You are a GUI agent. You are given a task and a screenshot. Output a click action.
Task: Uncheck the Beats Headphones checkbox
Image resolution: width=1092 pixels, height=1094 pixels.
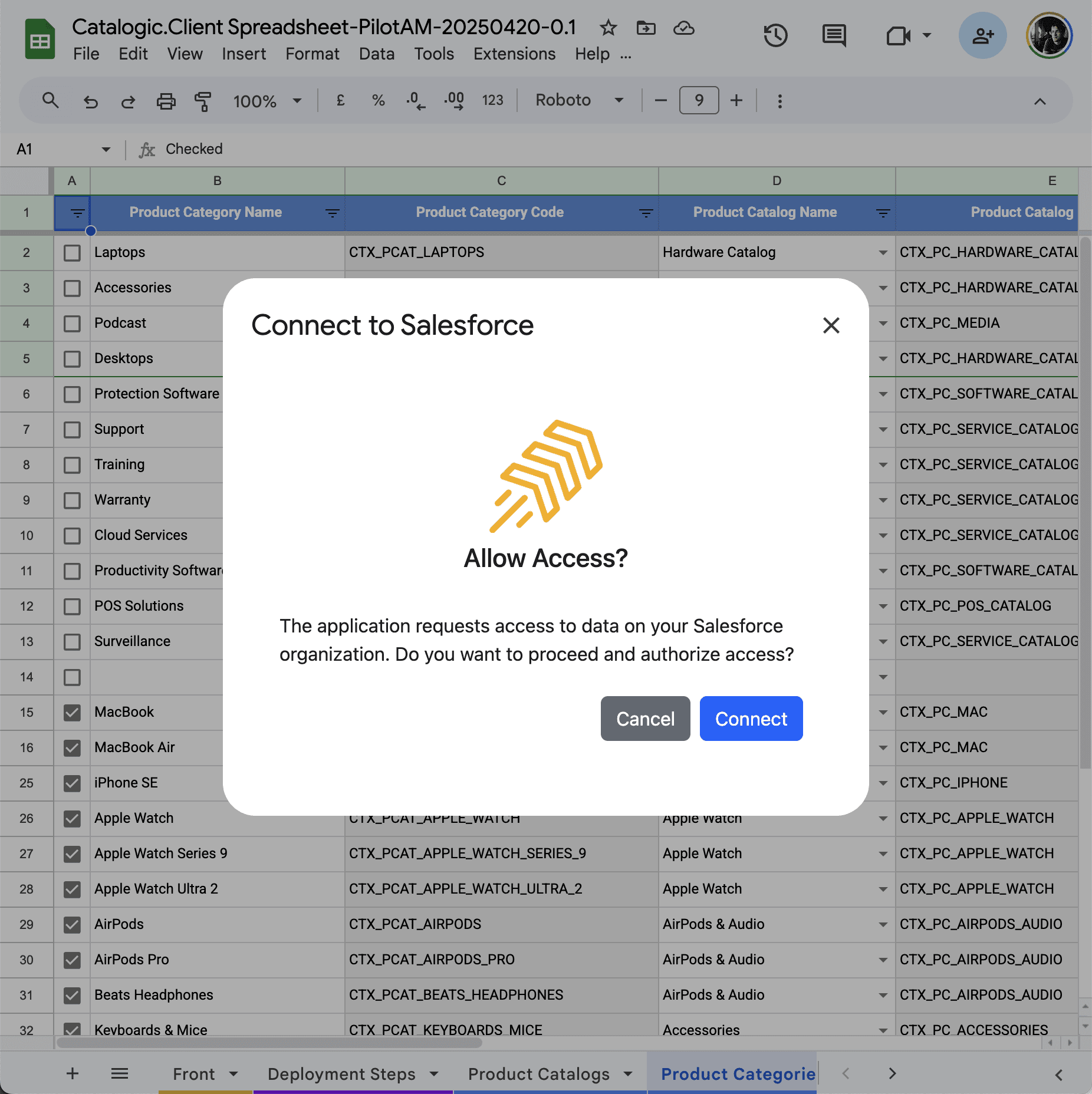(72, 996)
